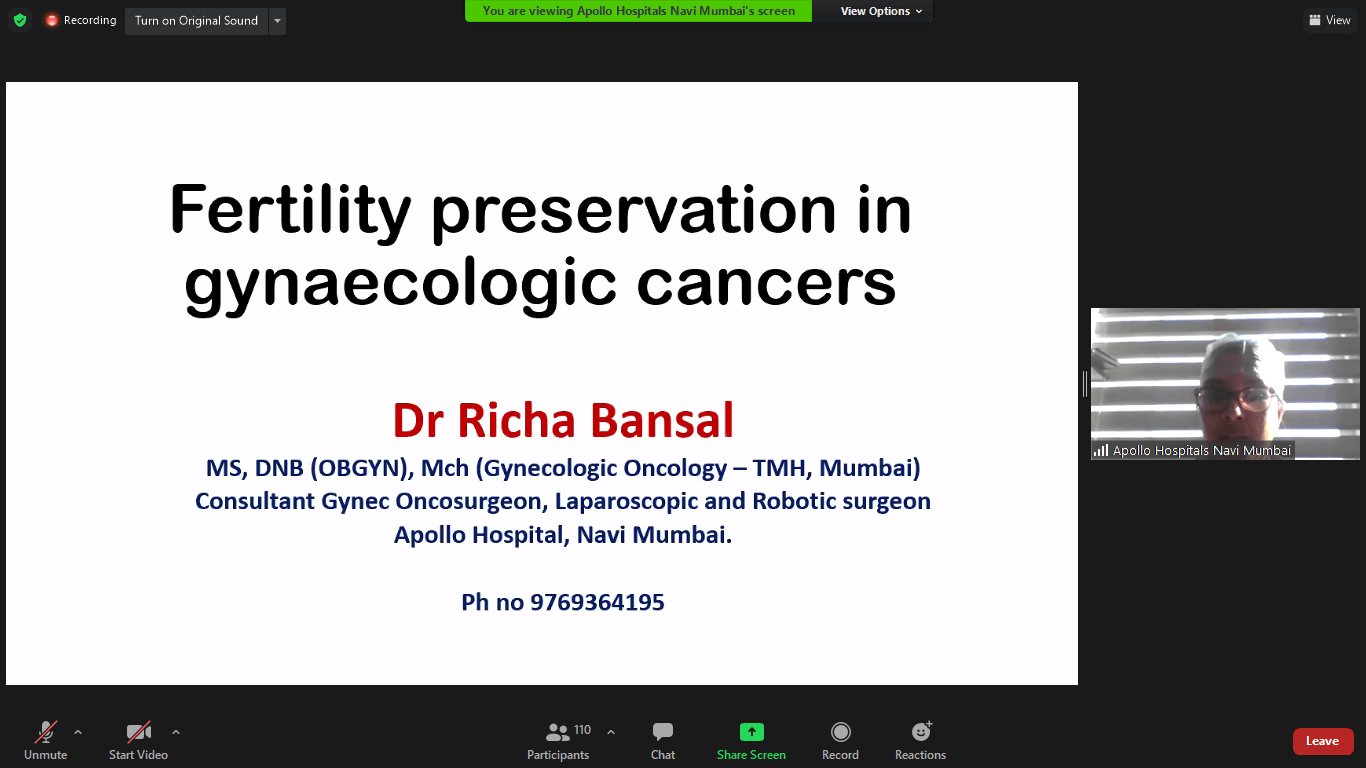Unmute the microphone

click(x=45, y=741)
